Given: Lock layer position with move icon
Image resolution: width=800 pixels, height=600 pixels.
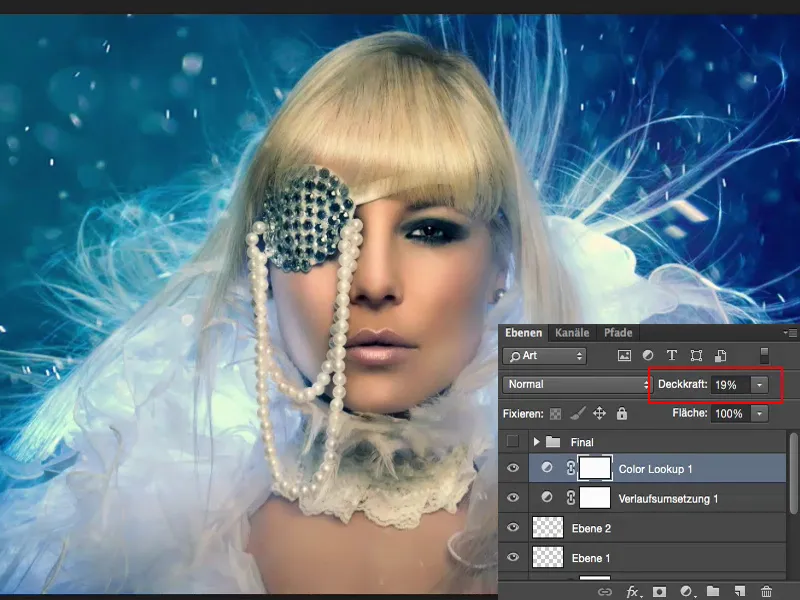Looking at the screenshot, I should coord(599,413).
